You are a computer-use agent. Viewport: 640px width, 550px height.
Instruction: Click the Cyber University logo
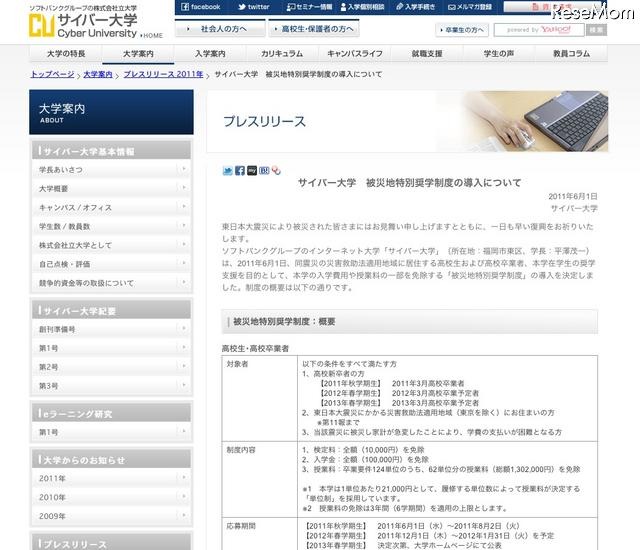pos(83,26)
